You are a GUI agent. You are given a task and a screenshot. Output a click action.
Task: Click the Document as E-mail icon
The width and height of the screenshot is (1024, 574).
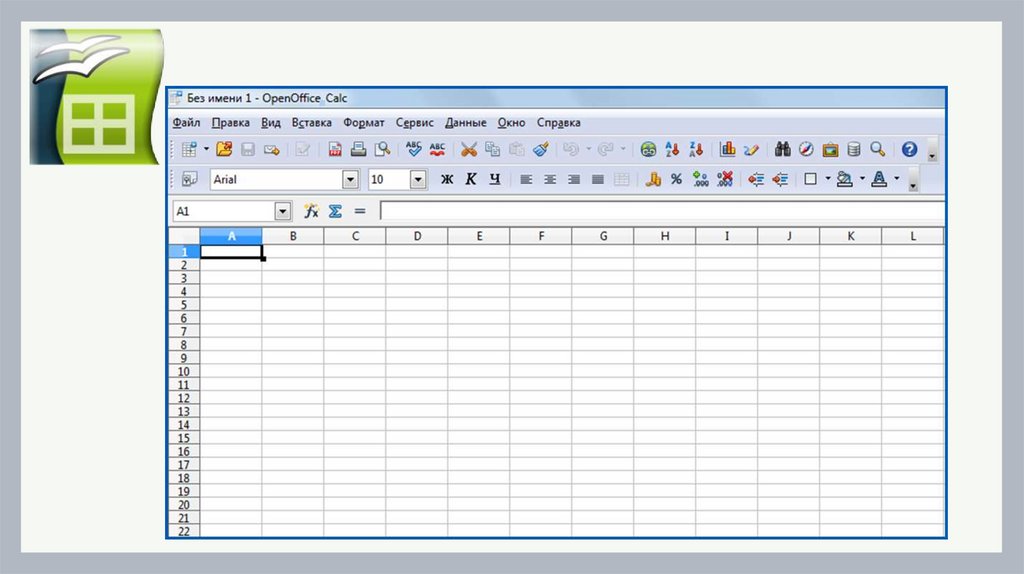click(272, 150)
